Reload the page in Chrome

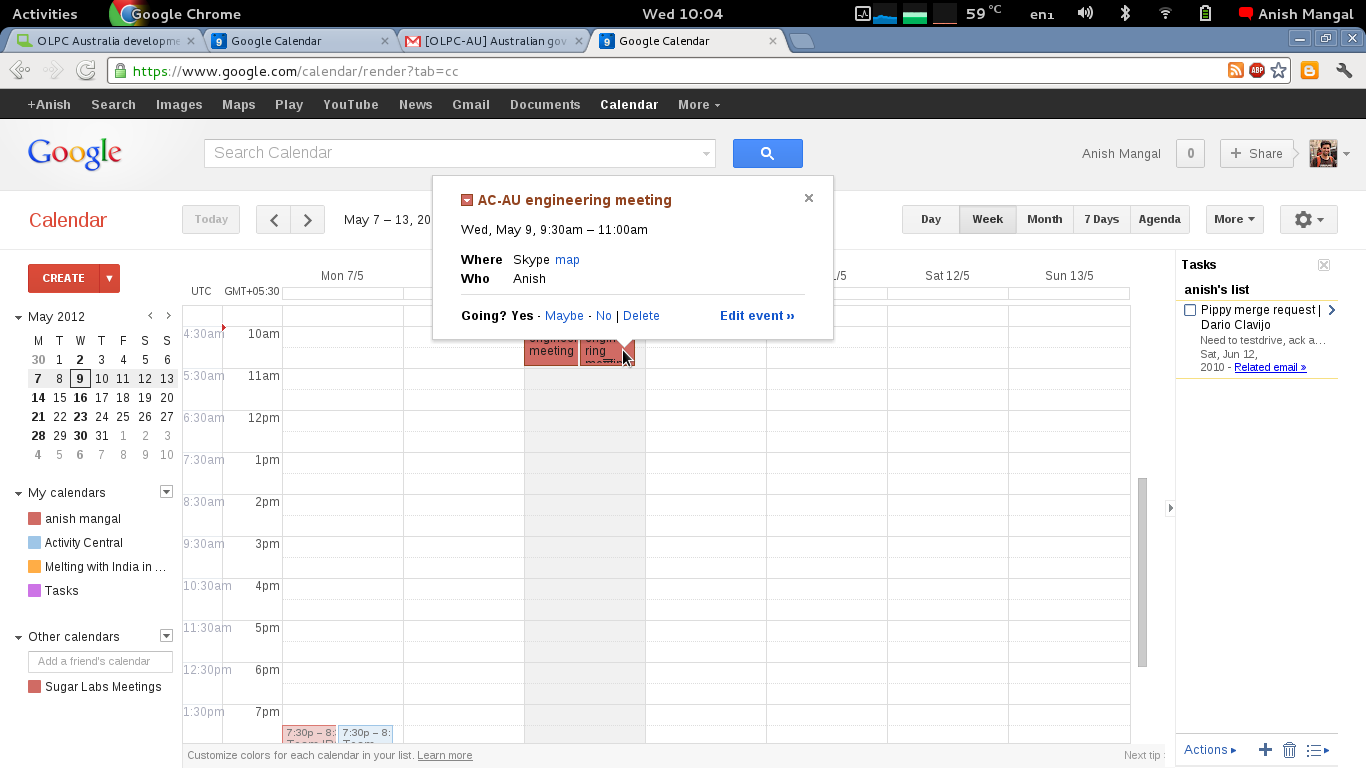coord(86,71)
